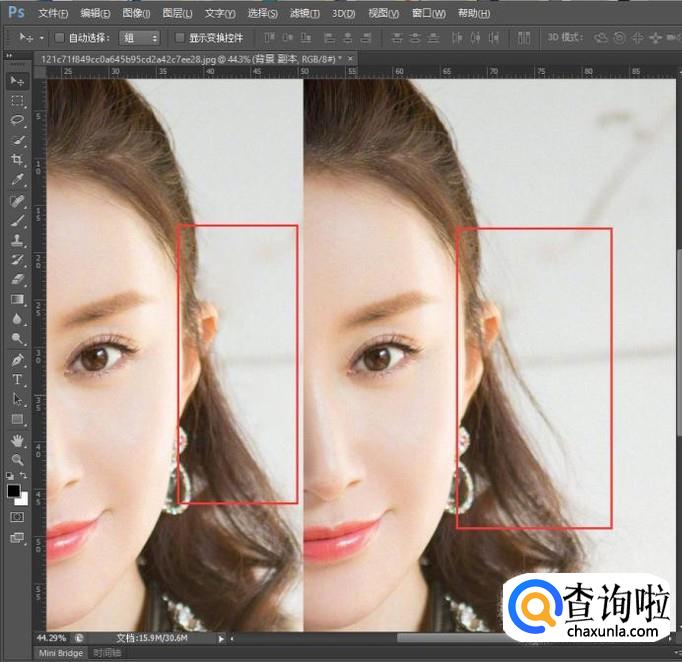Enable the 自动选择 checkbox
The image size is (682, 662).
pyautogui.click(x=60, y=38)
